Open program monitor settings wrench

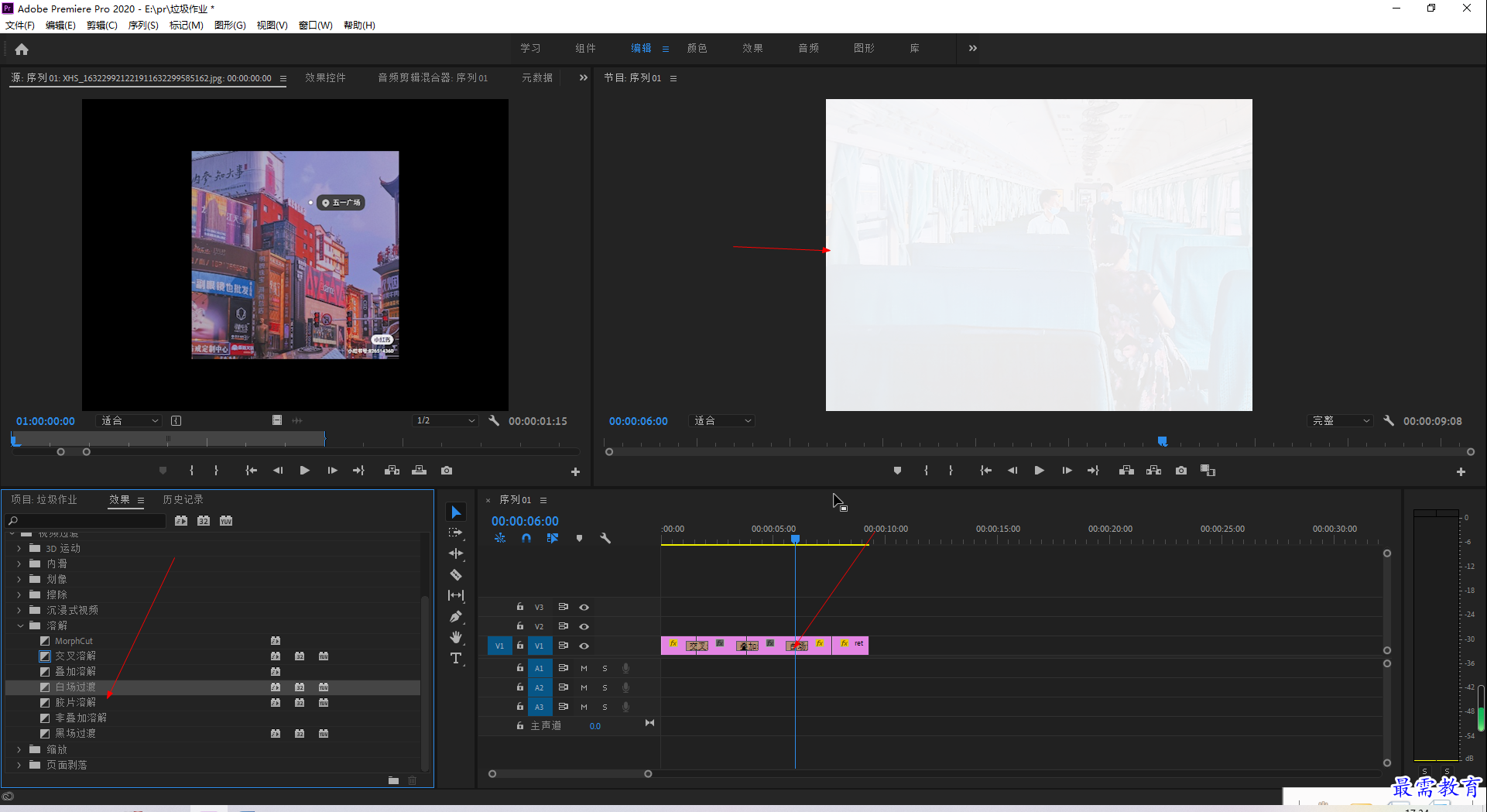point(1389,421)
